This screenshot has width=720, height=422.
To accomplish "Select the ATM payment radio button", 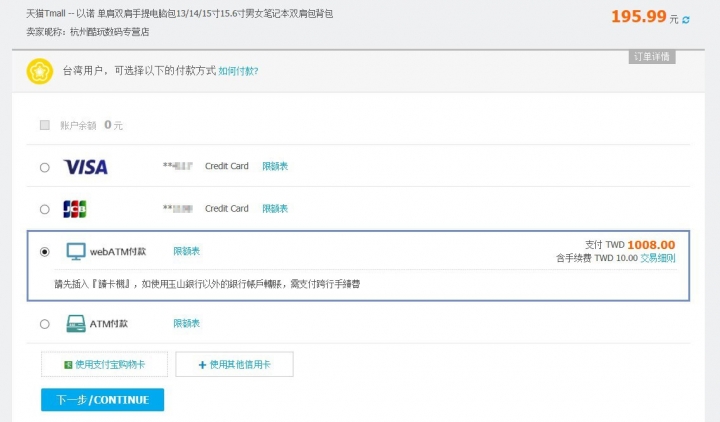I will [x=45, y=324].
